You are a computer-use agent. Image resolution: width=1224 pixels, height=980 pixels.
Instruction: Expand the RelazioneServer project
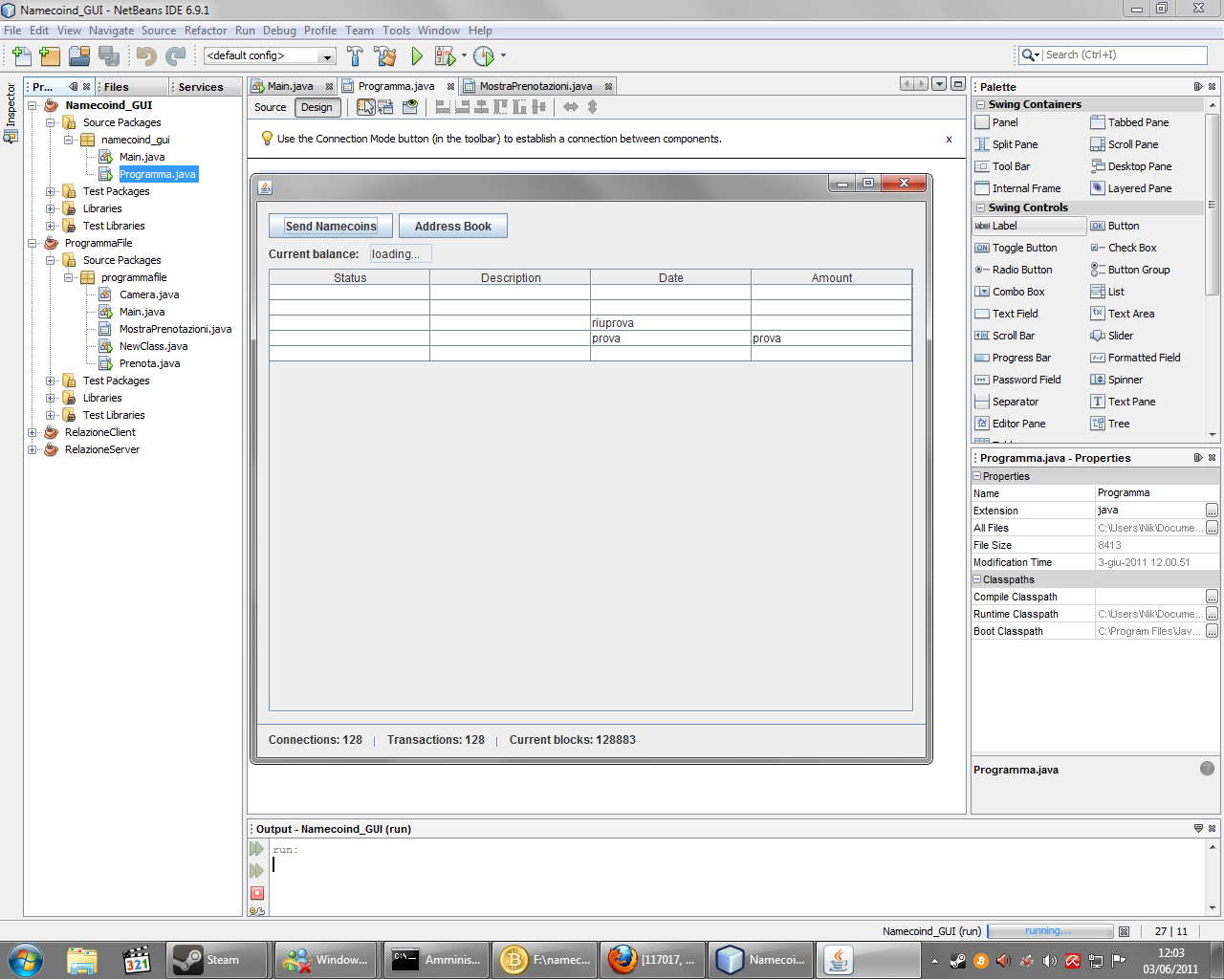coord(32,449)
